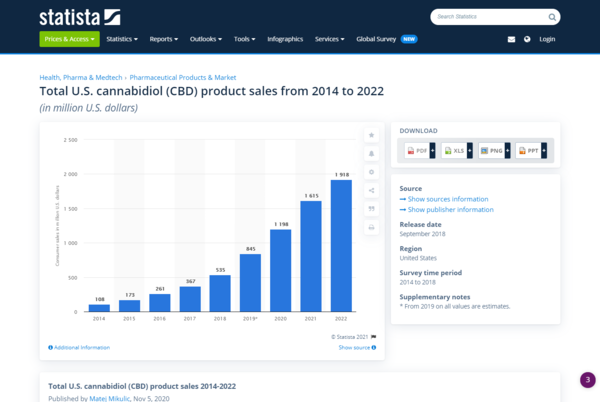Click the PDF file icon
600x402 pixels.
coord(411,151)
